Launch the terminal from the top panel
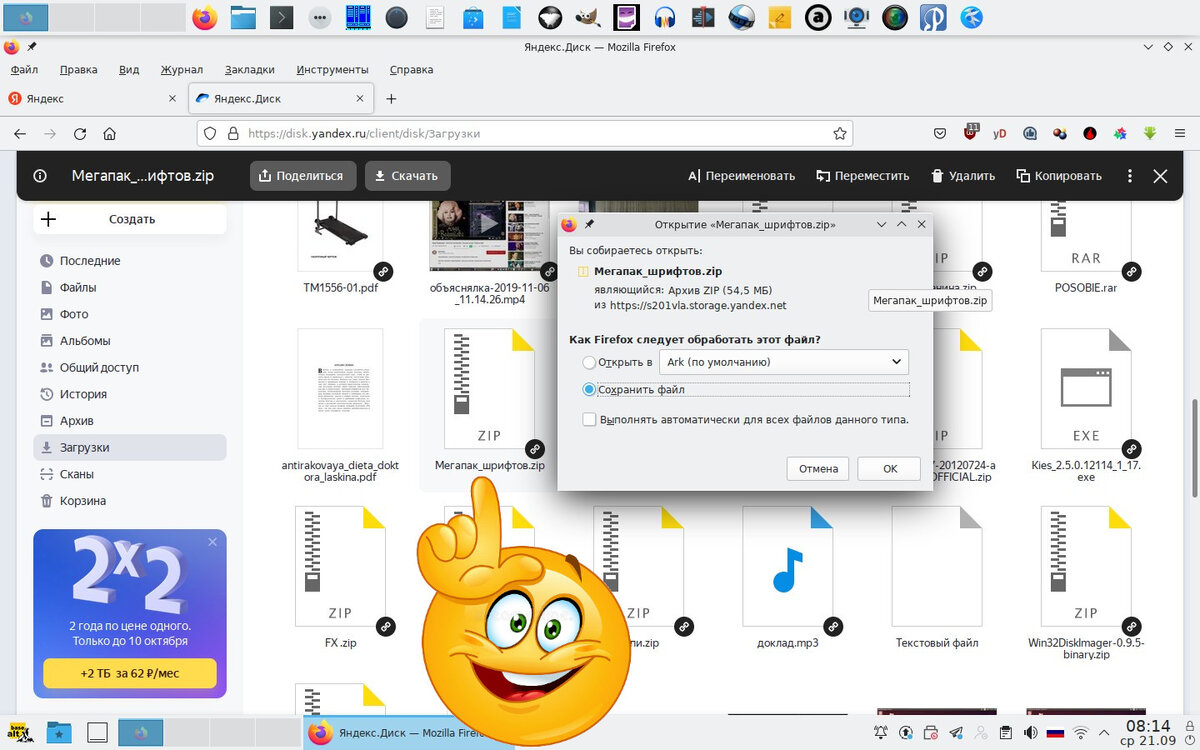The height and width of the screenshot is (750, 1200). coord(282,17)
